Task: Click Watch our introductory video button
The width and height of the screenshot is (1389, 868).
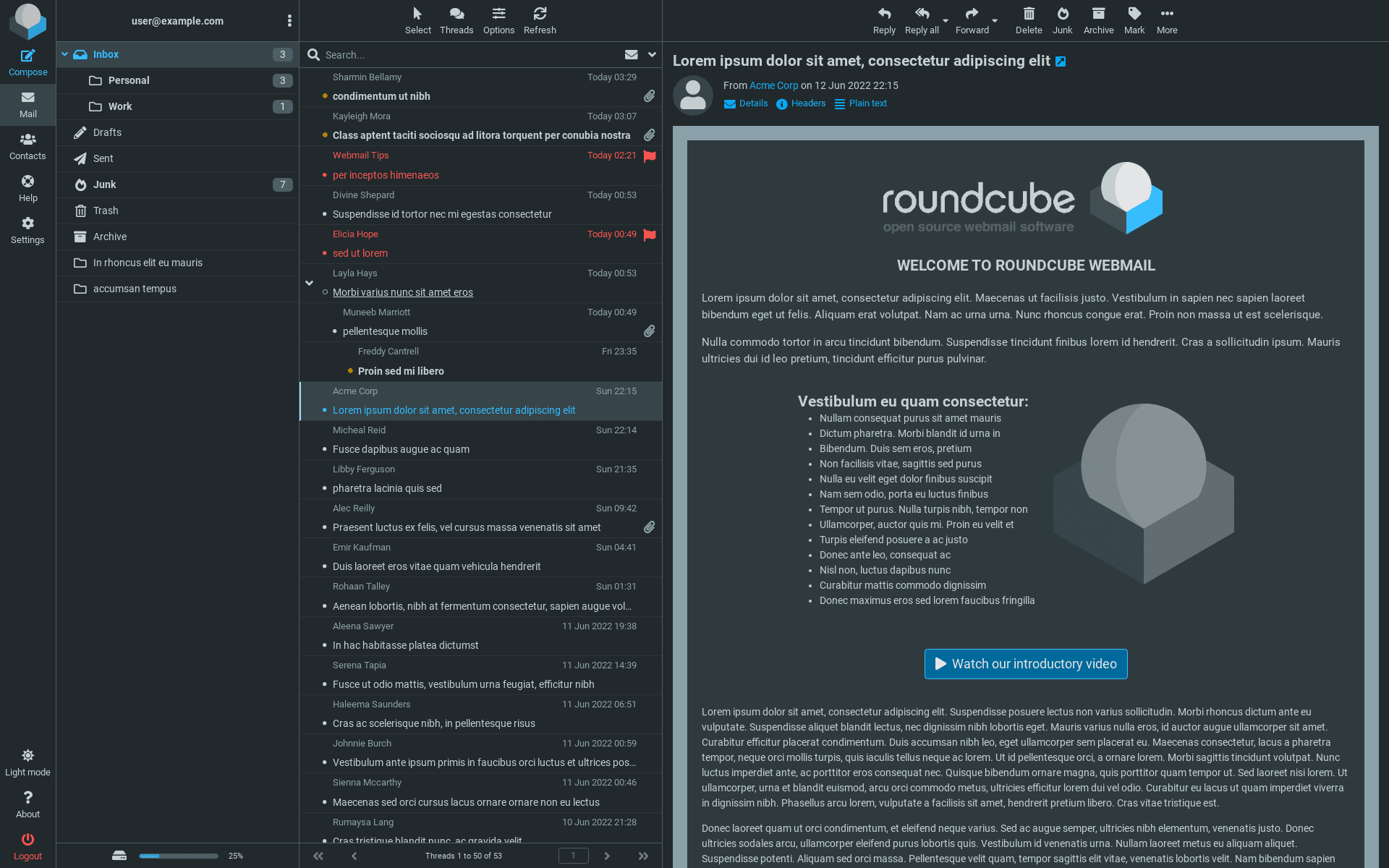Action: [x=1025, y=663]
